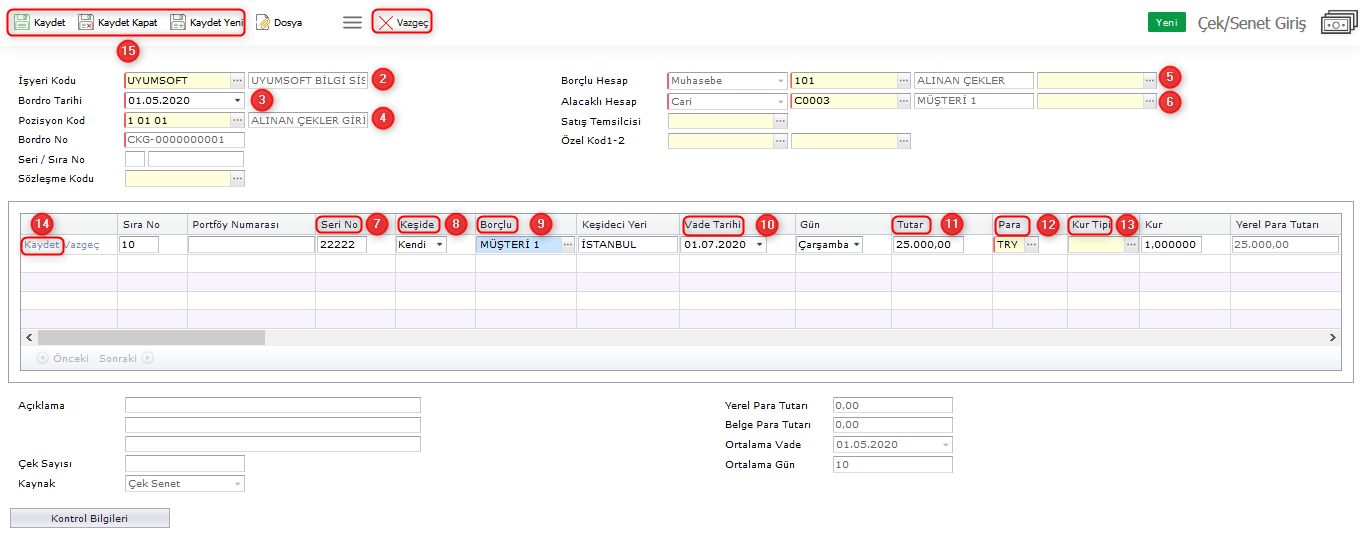This screenshot has width=1360, height=541.
Task: Open the Dosya file attachment icon
Action: (263, 22)
